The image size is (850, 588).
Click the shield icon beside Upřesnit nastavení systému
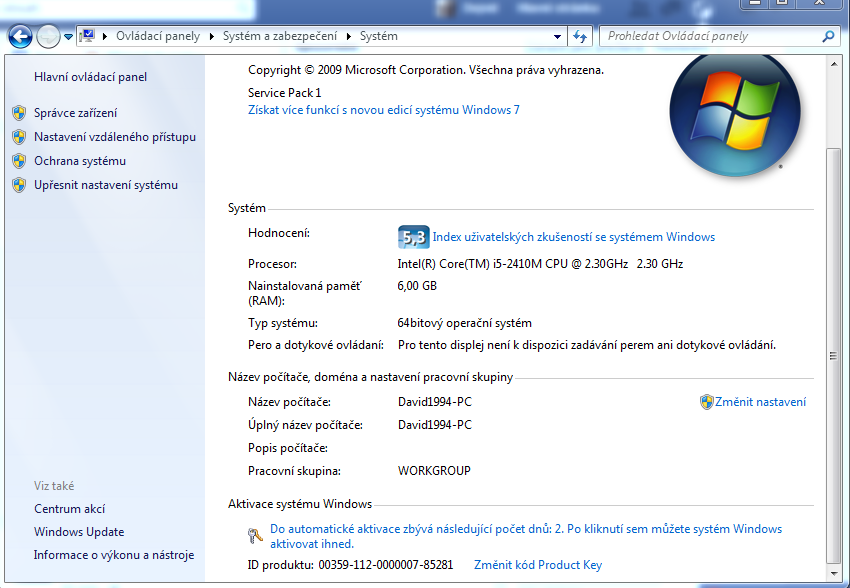pos(19,185)
